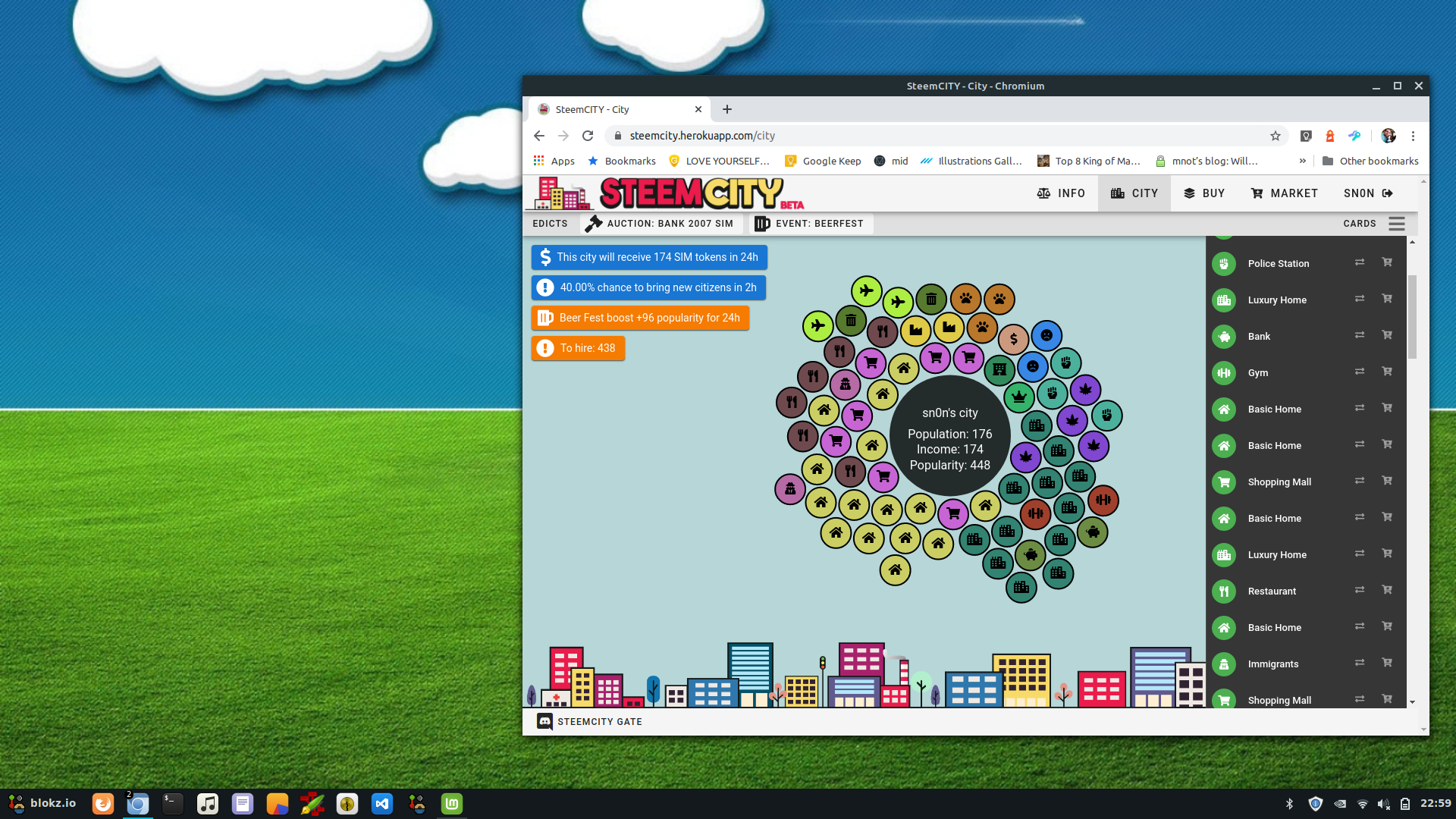Switch to the CITY tab

click(1134, 193)
